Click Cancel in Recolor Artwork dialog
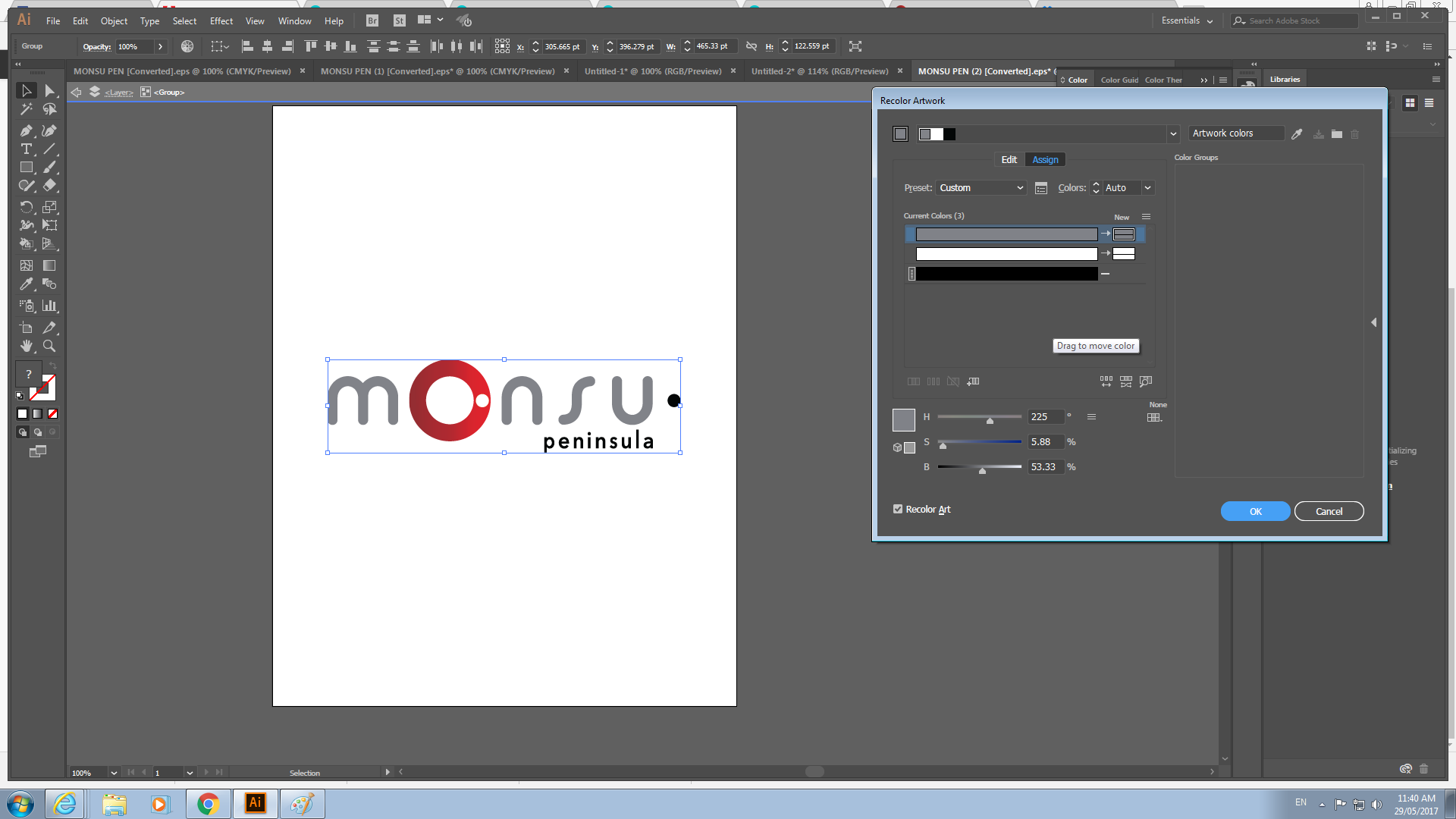Screen dimensions: 1456x819 pos(1329,511)
